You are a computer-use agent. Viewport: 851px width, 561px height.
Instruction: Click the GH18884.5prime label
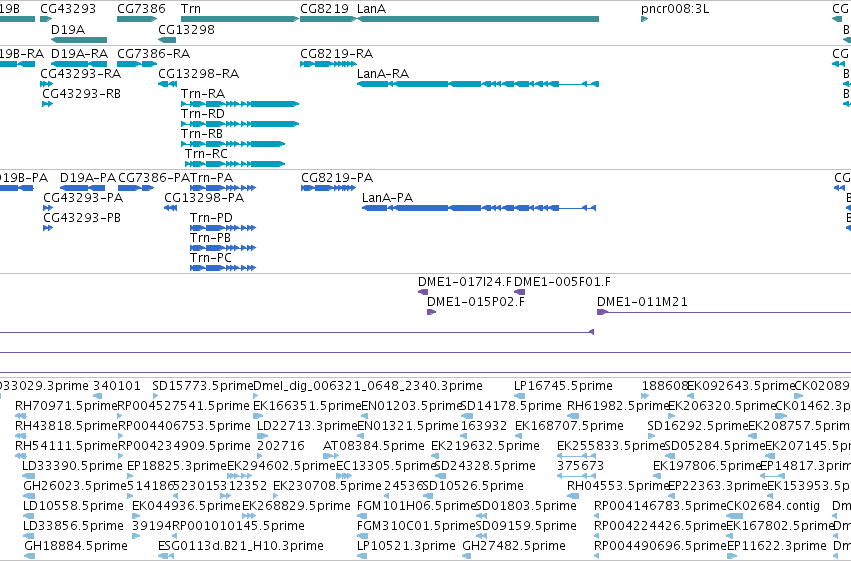point(76,546)
